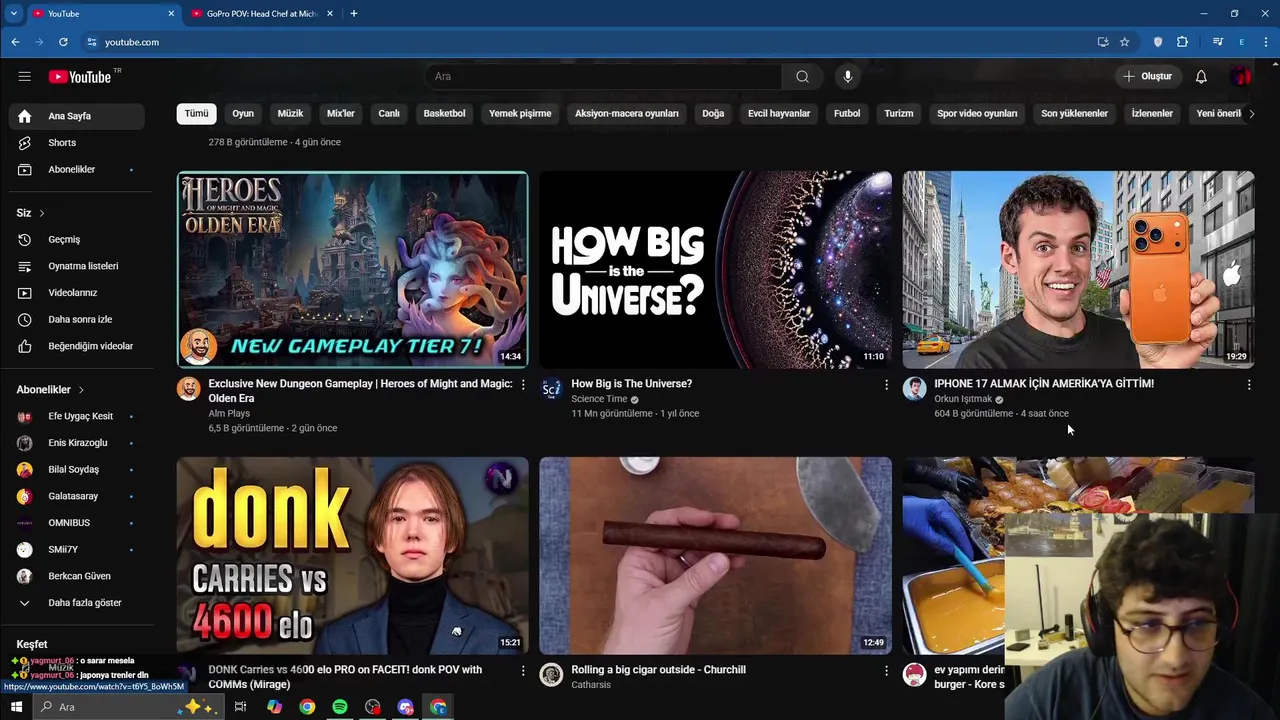Open options menu for Heroes video
The height and width of the screenshot is (720, 1280).
(x=523, y=385)
